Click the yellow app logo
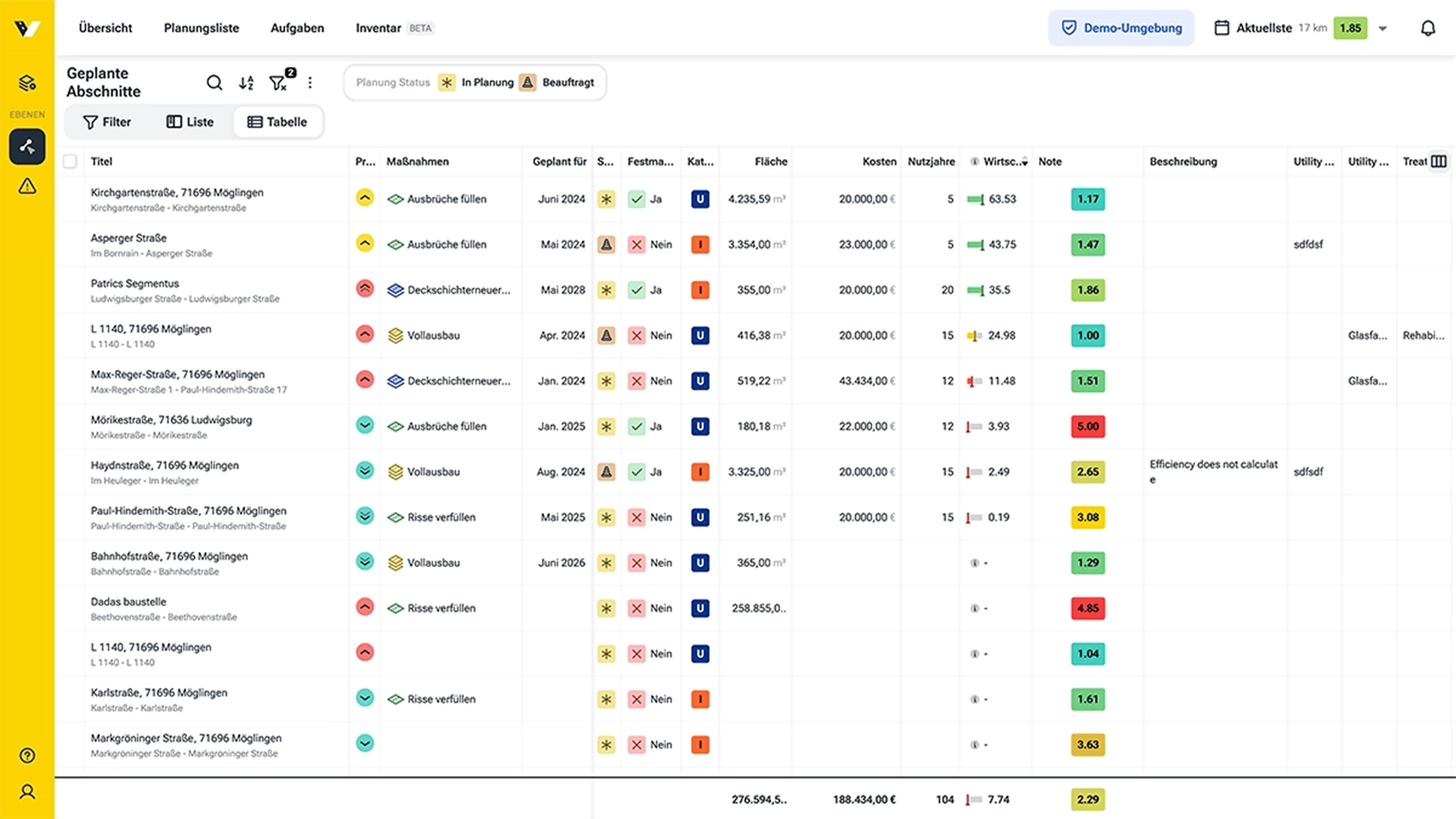The width and height of the screenshot is (1456, 819). (27, 28)
